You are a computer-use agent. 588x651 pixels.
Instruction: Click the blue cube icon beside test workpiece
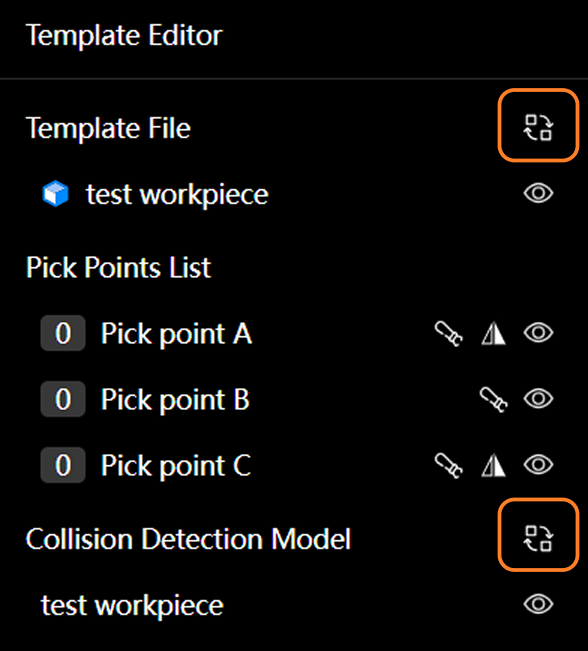click(55, 193)
